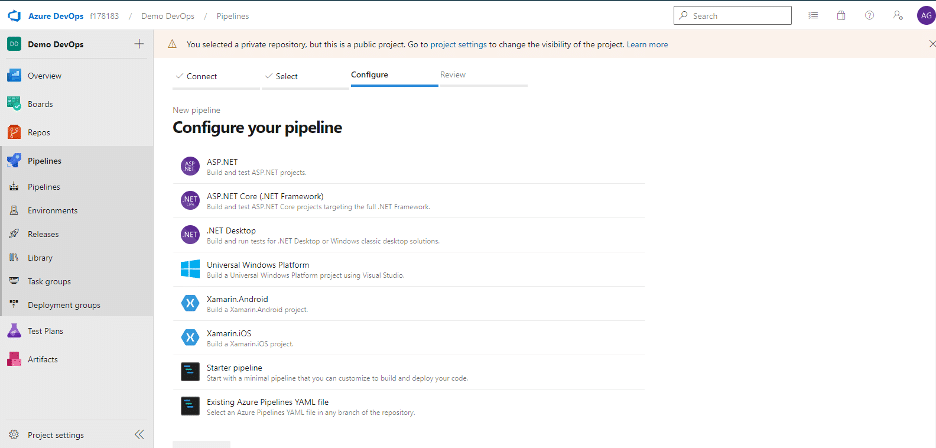The width and height of the screenshot is (936, 448).
Task: Go to the Select step tab
Action: click(x=305, y=77)
